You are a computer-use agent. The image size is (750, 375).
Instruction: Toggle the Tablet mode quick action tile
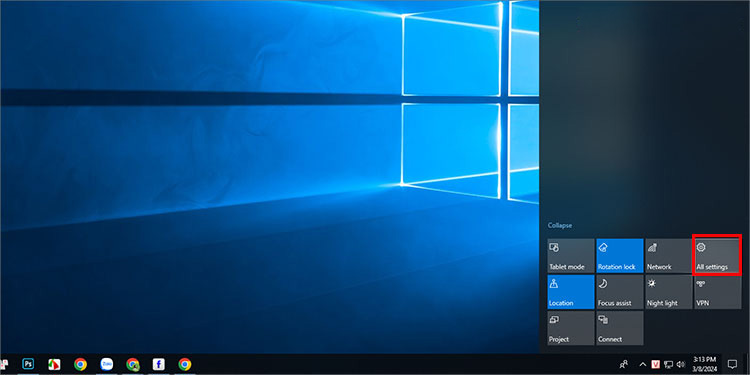[x=571, y=256]
